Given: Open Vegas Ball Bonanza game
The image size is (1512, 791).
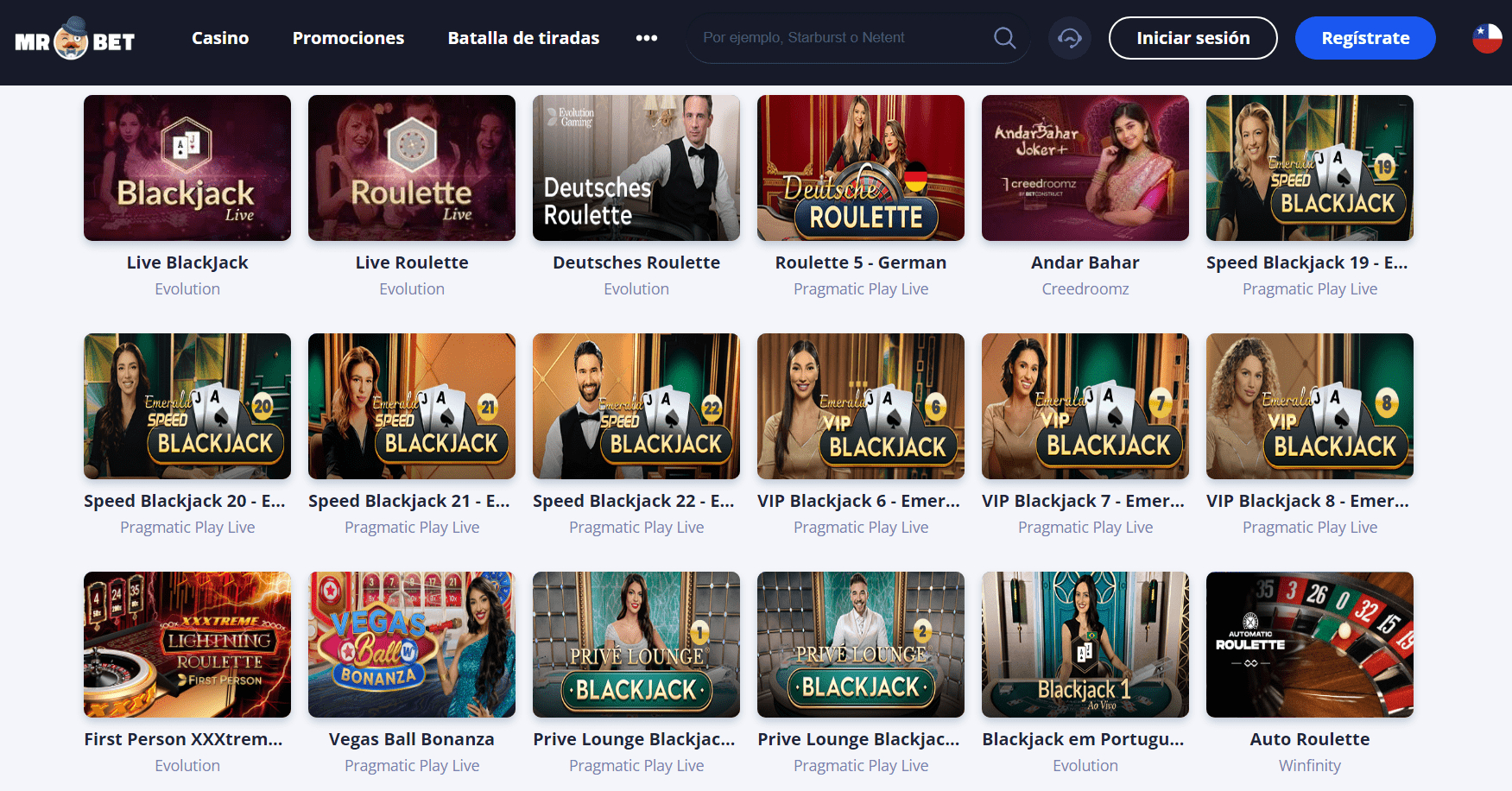Looking at the screenshot, I should 411,643.
